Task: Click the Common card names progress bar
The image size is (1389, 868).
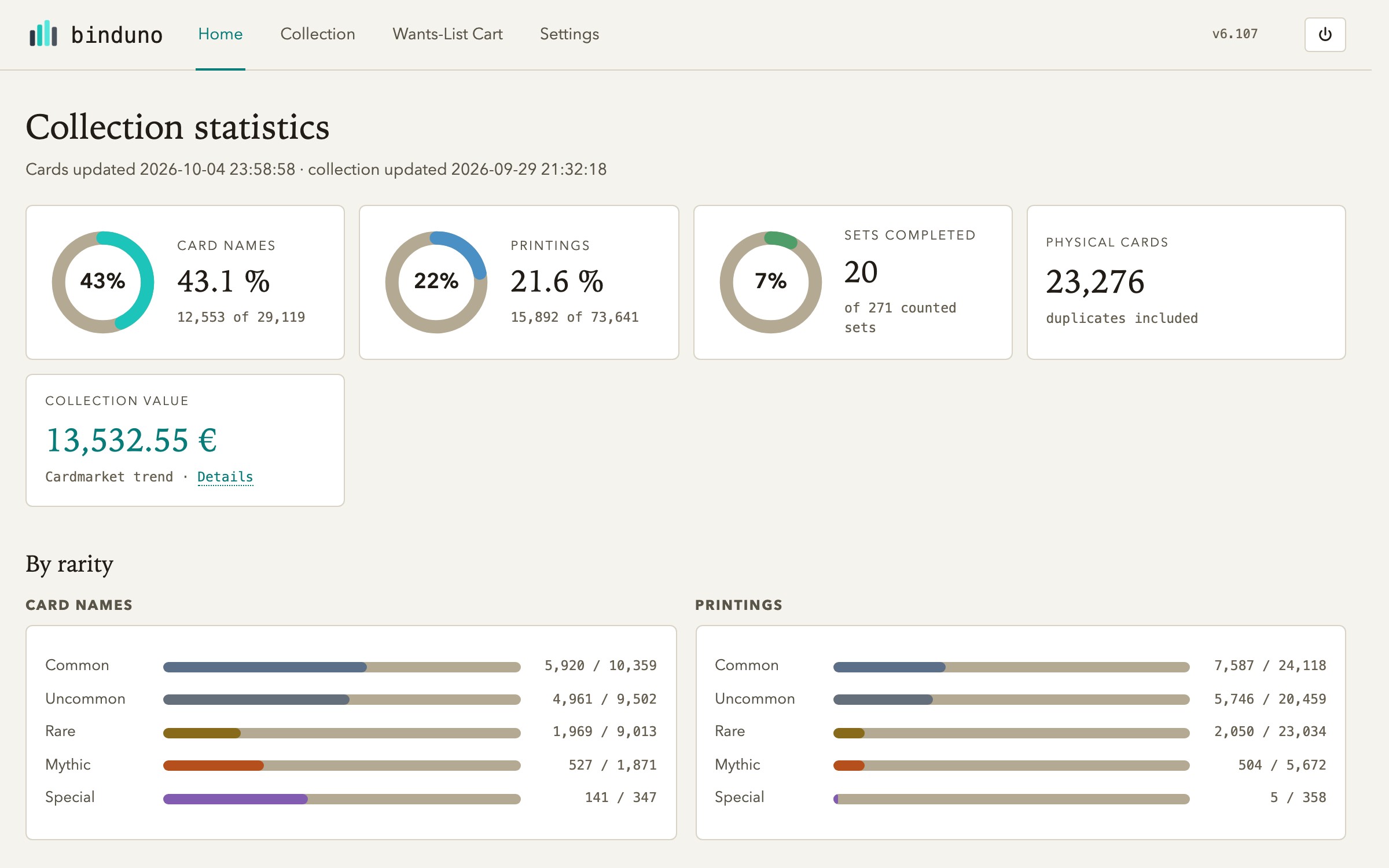Action: pos(341,667)
